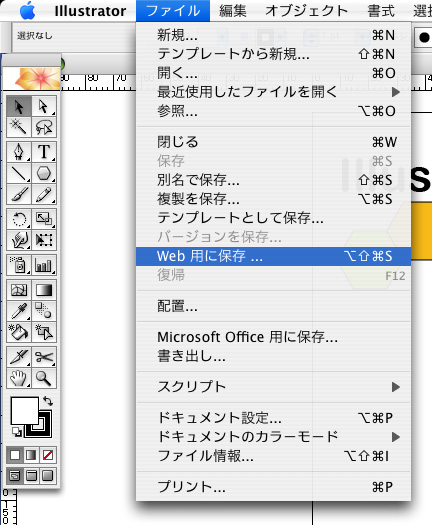
Task: Select the Symbol Sprayer tool
Action: [x=19, y=265]
